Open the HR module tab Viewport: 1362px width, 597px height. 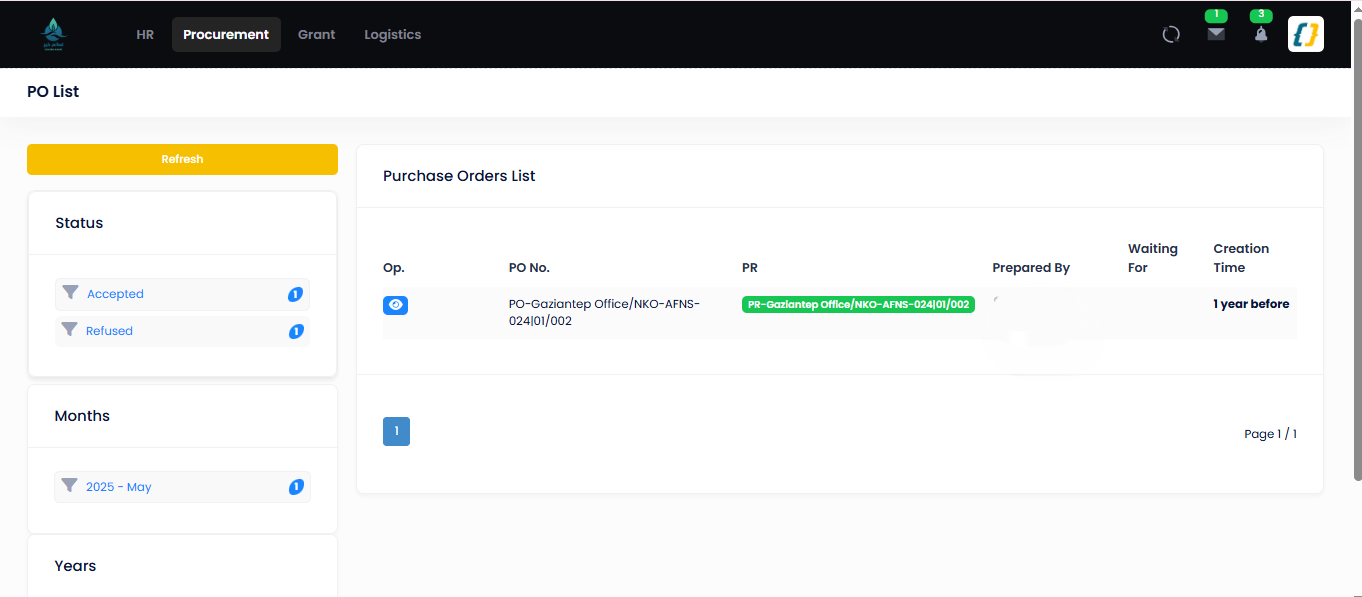tap(145, 34)
